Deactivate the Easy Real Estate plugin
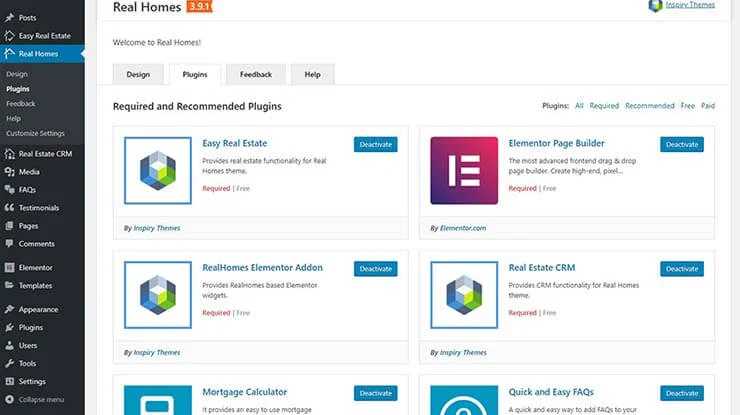740x415 pixels. 376,144
